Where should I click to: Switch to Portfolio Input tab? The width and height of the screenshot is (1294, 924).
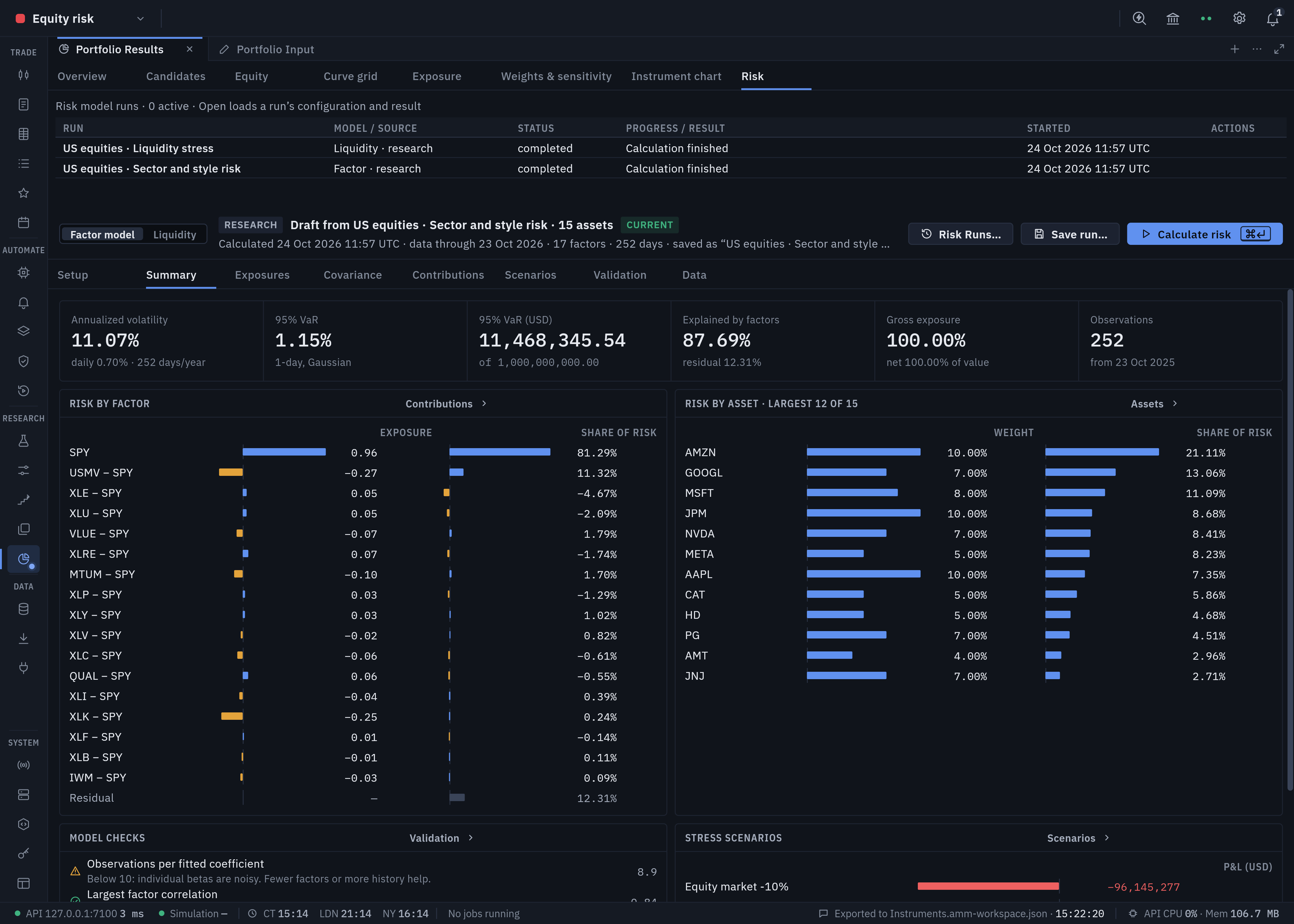(x=267, y=50)
